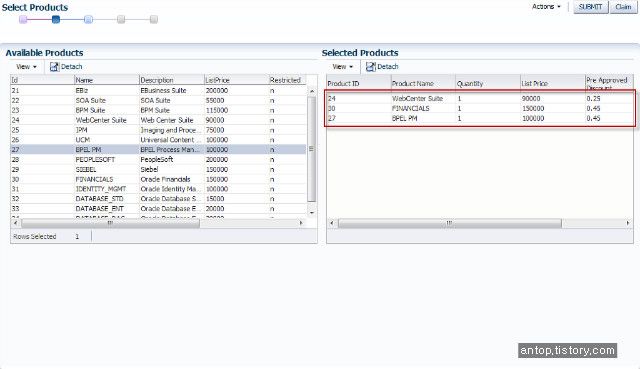This screenshot has height=369, width=640.
Task: Click the Quantity cell of BPEL PM
Action: pos(488,118)
